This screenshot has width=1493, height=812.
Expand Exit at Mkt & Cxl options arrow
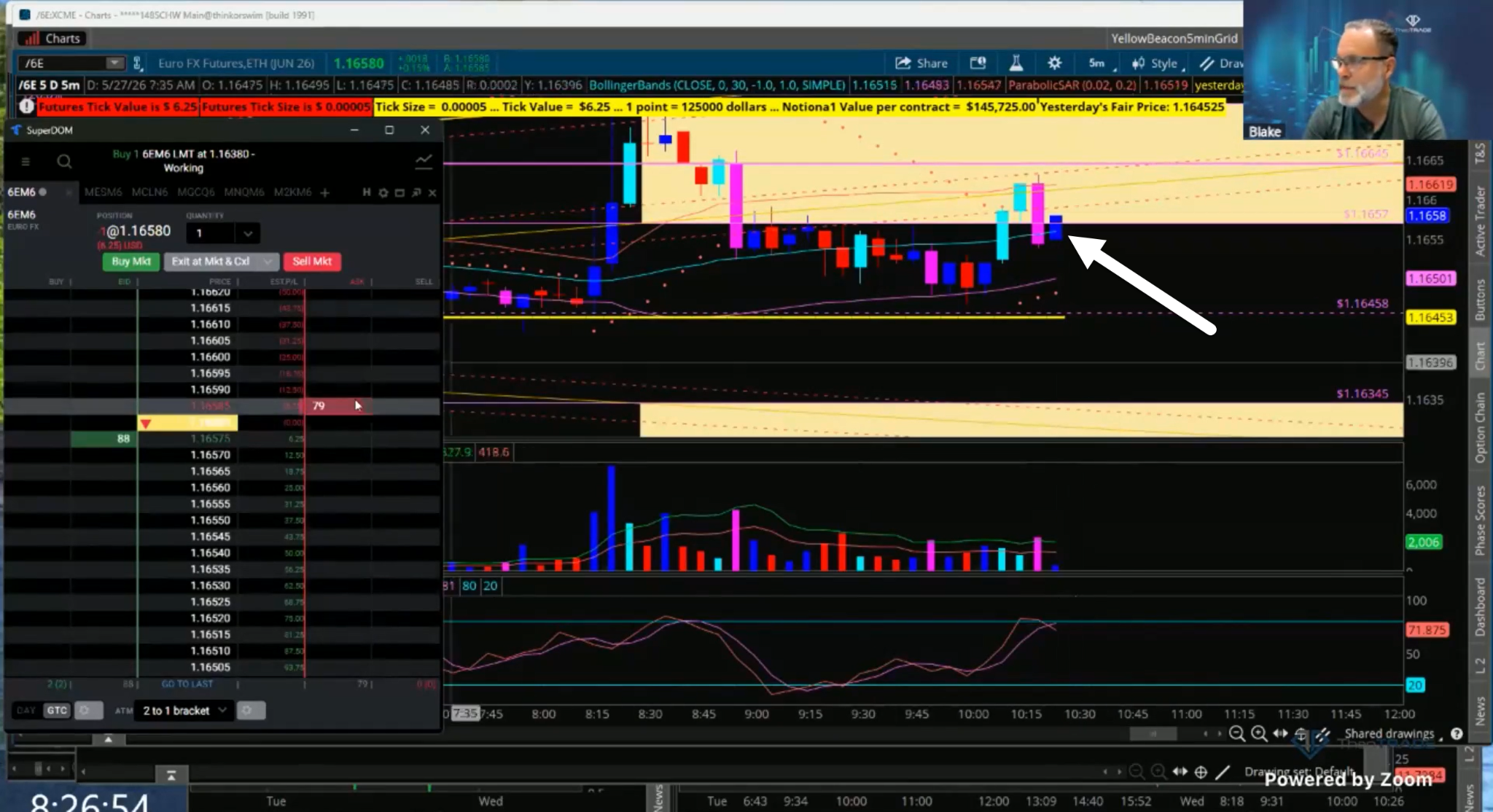(x=268, y=261)
